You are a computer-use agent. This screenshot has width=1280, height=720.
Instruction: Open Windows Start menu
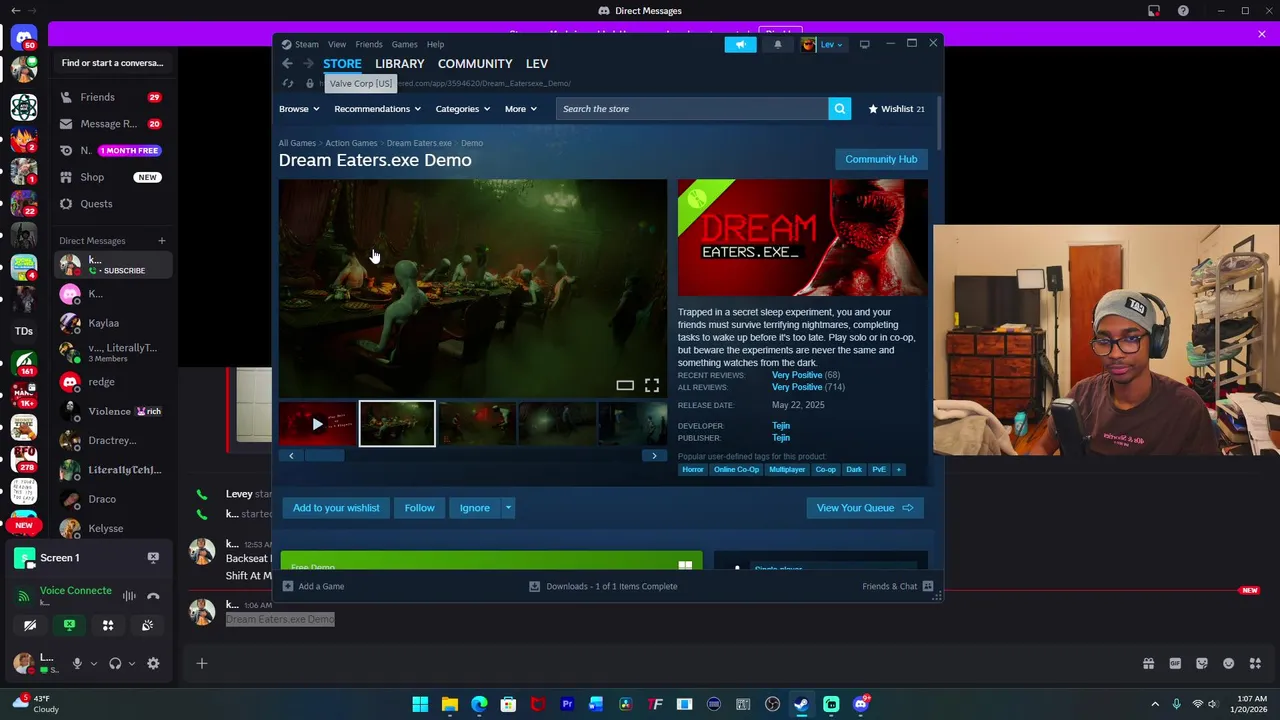point(420,704)
